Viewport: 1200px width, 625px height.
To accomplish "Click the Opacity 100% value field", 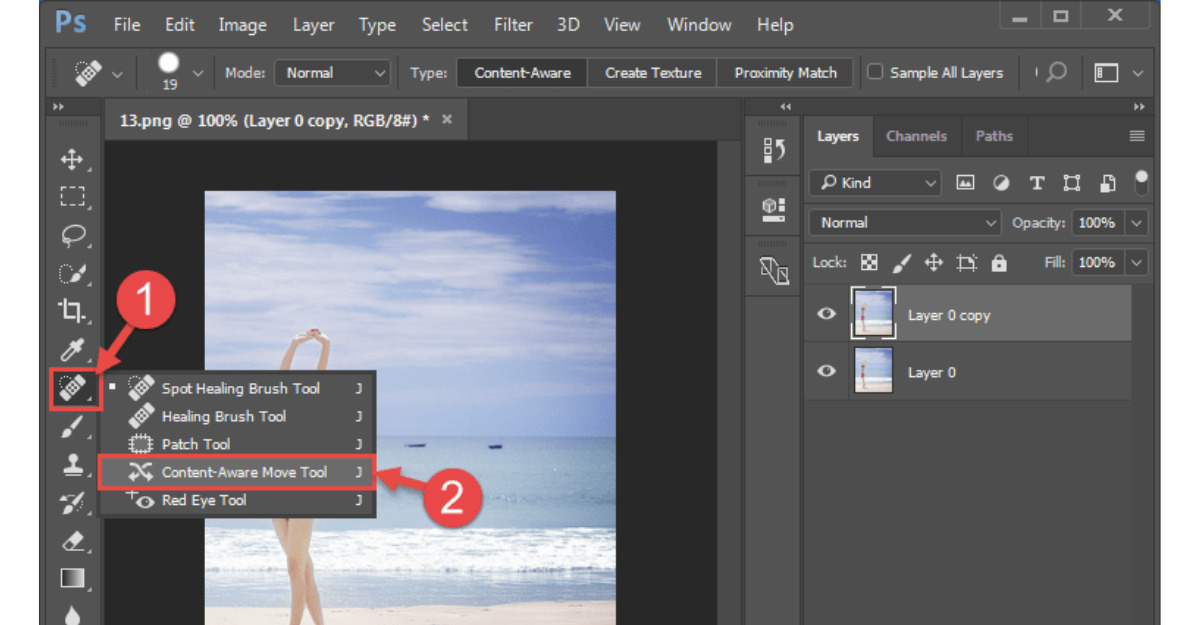I will click(x=1097, y=223).
